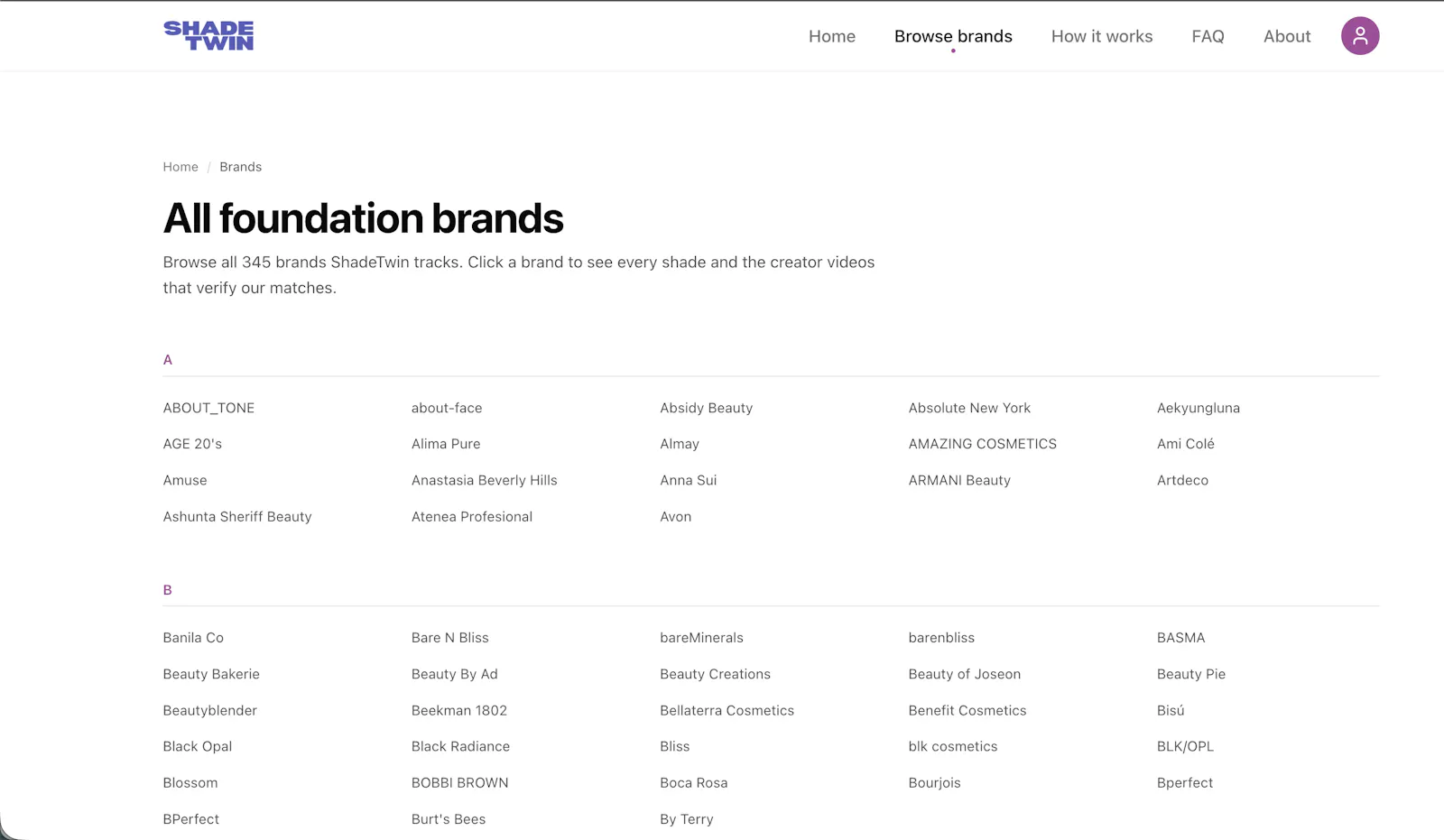Image resolution: width=1444 pixels, height=840 pixels.
Task: Select the Amuse brand
Action: (x=185, y=480)
